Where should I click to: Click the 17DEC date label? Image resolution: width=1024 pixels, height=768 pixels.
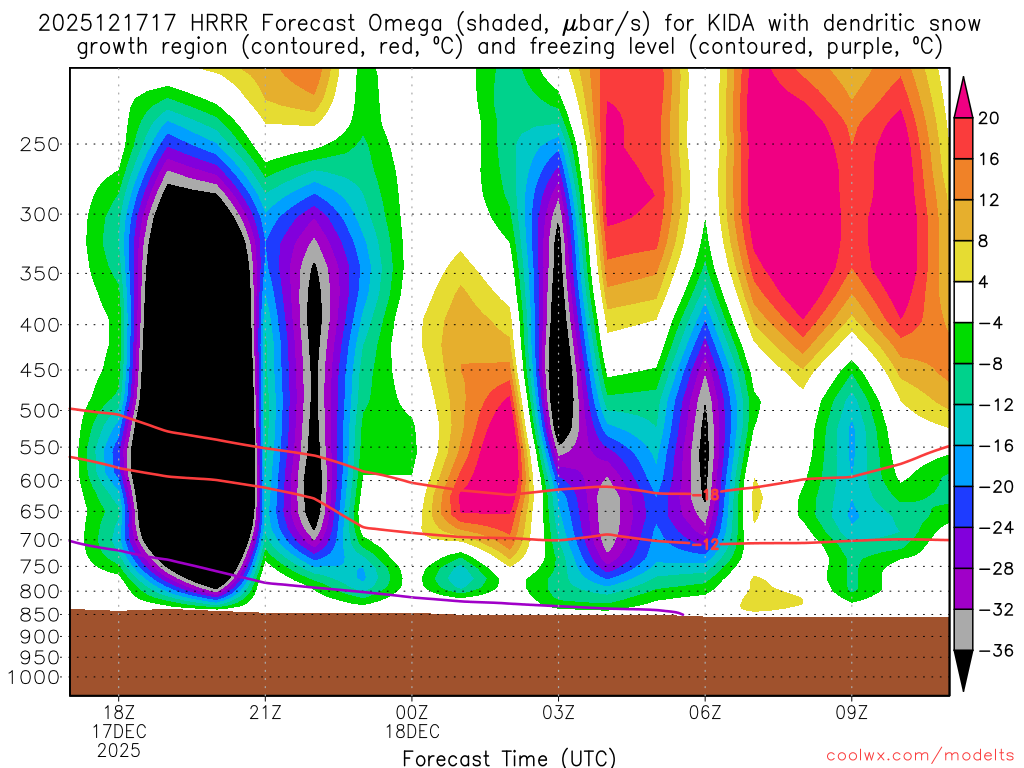tap(118, 731)
